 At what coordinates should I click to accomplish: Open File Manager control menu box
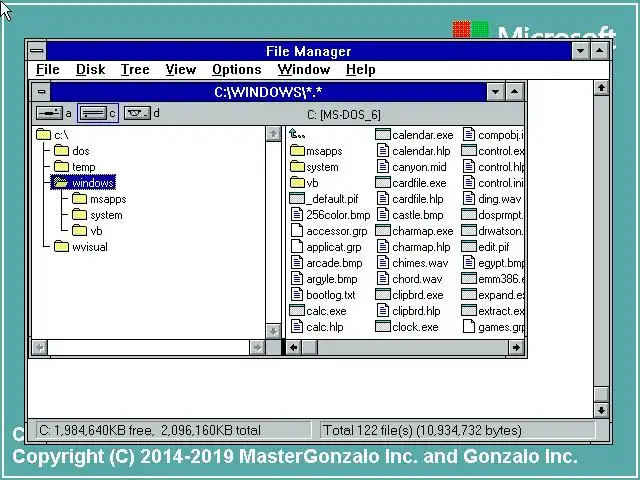37,51
